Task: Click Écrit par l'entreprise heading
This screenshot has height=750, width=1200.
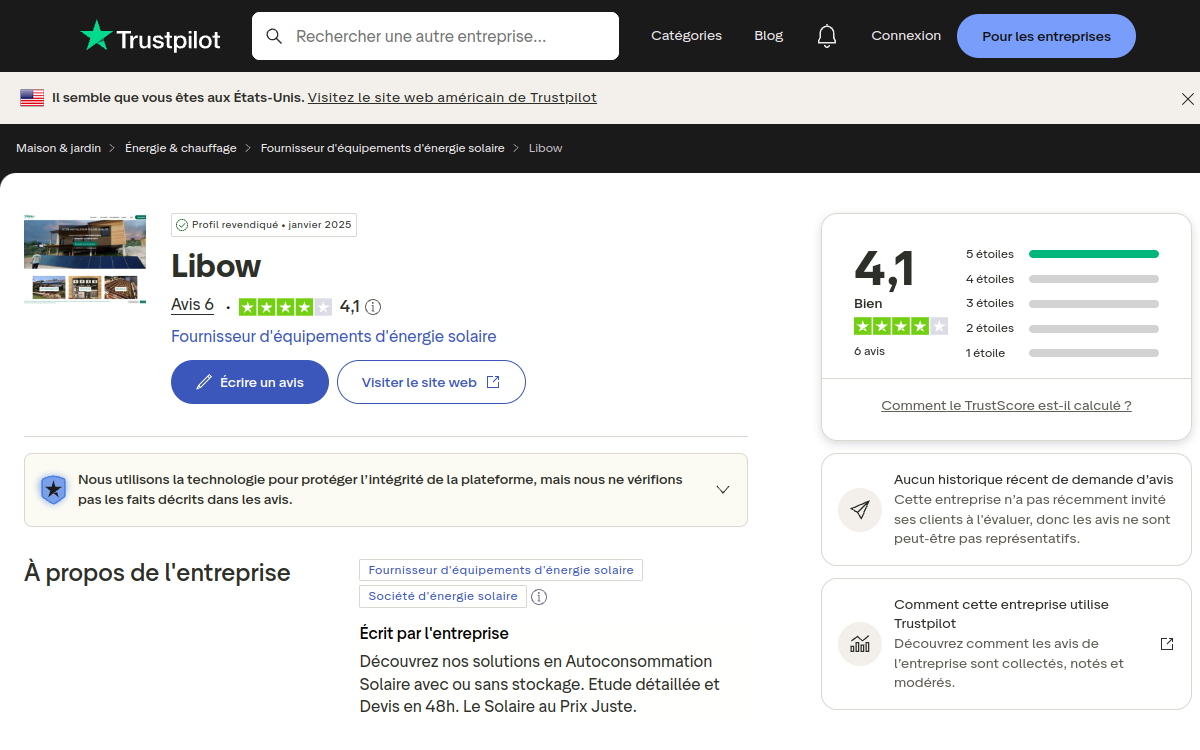Action: 434,634
